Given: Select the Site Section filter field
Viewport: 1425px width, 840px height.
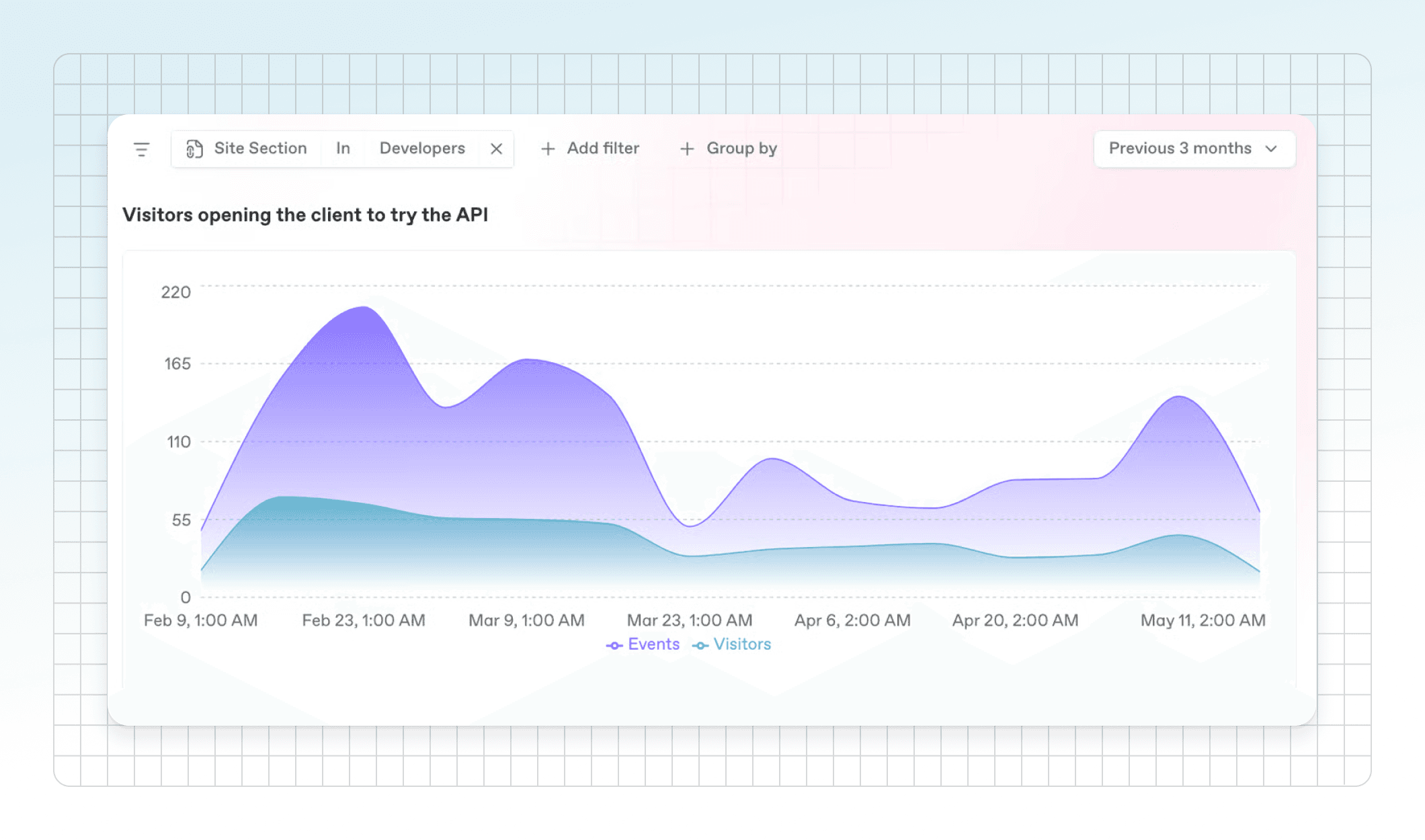Looking at the screenshot, I should (x=247, y=149).
